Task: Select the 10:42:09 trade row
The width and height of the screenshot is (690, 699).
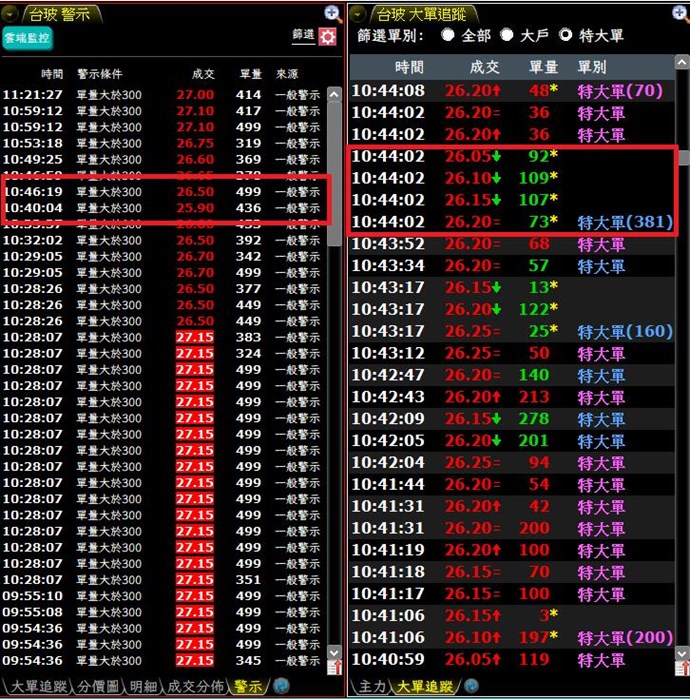Action: [512, 419]
